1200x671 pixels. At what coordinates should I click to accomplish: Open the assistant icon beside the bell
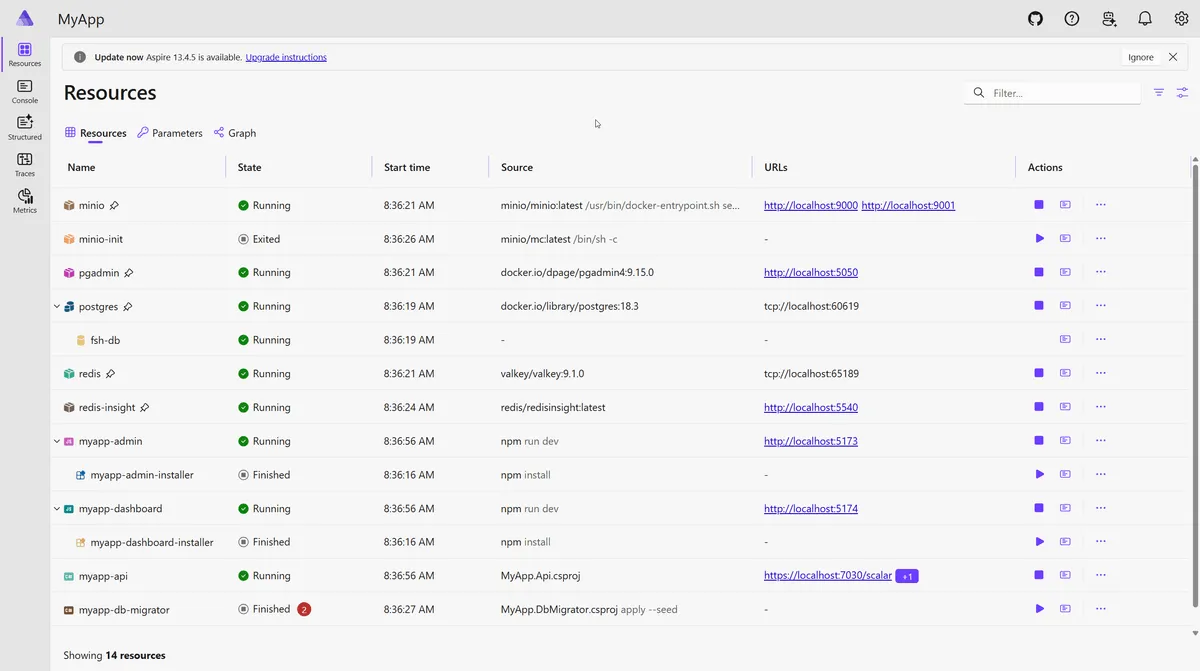[1109, 18]
